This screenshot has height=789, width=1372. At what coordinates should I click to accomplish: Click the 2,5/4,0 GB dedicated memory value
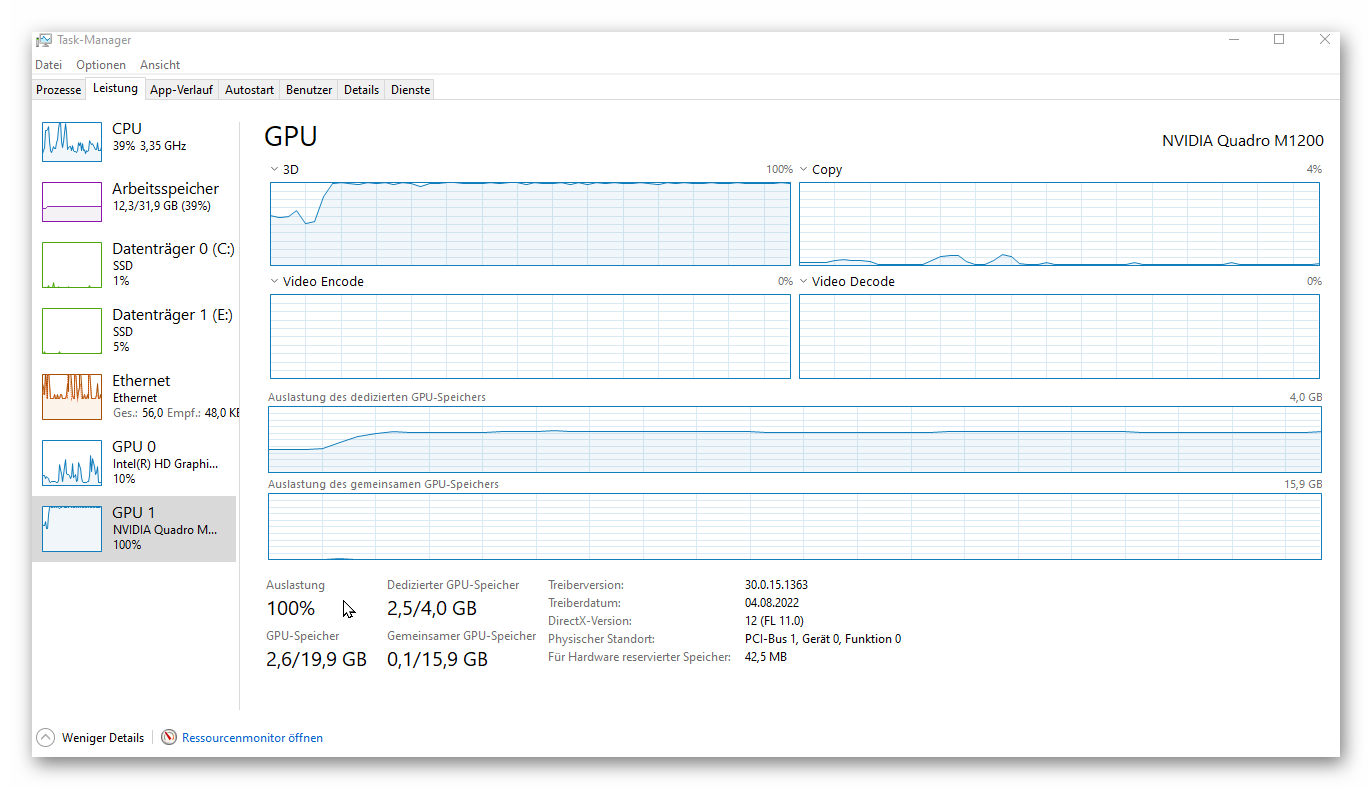[x=432, y=609]
